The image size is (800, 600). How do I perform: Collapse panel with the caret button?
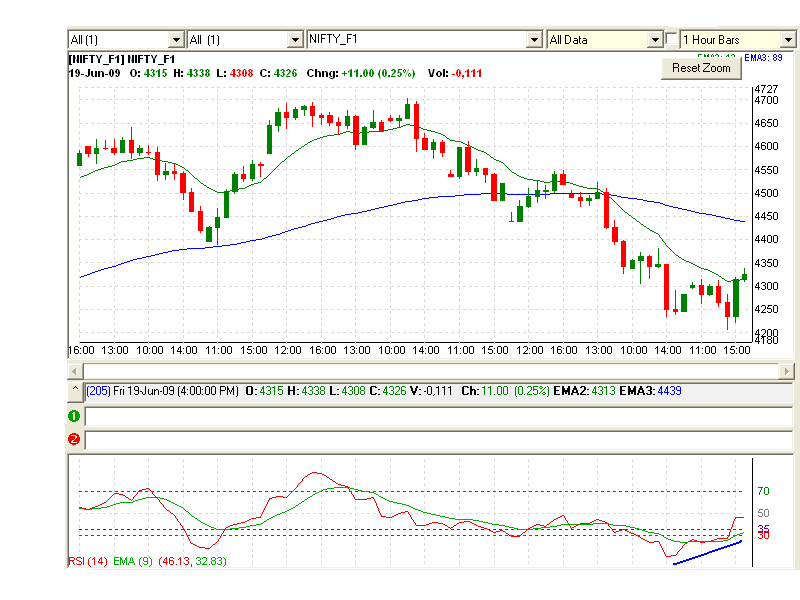tap(75, 391)
